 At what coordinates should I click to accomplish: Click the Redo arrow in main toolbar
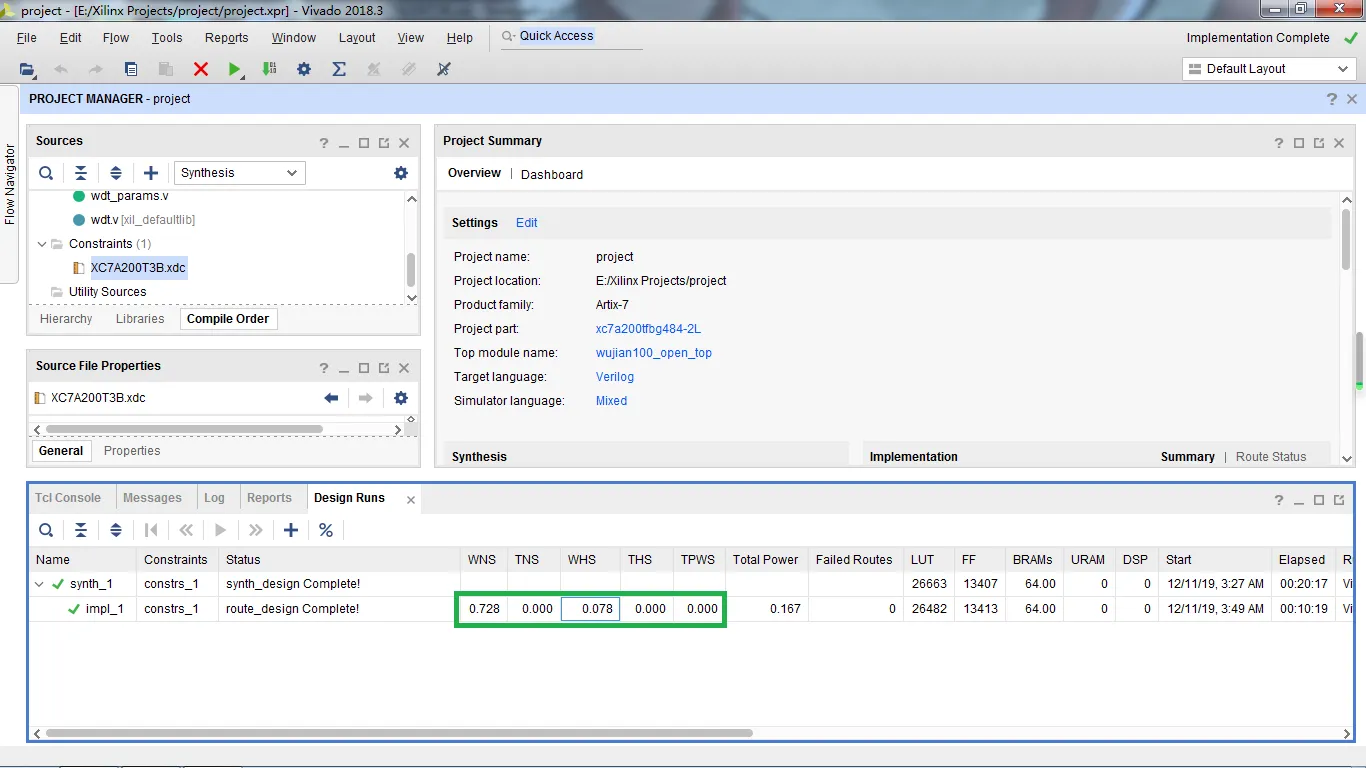point(96,69)
